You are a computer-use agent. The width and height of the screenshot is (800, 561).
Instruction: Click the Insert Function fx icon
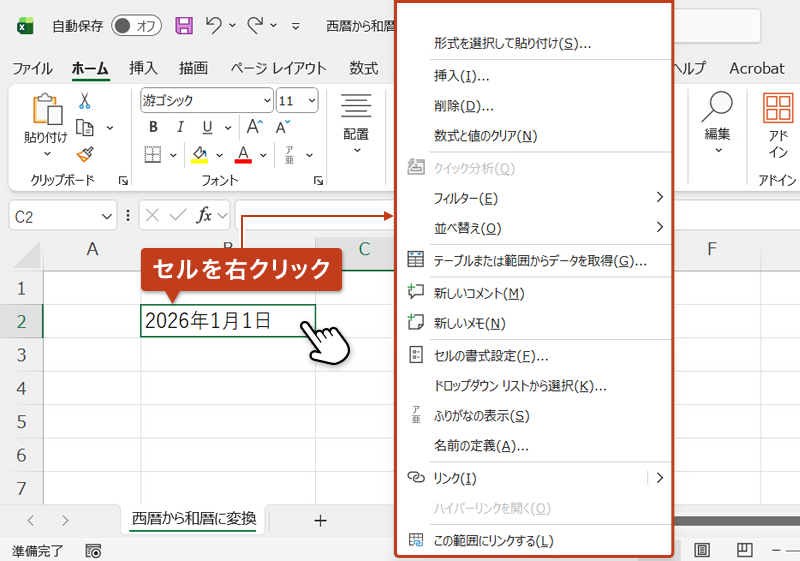click(x=204, y=215)
